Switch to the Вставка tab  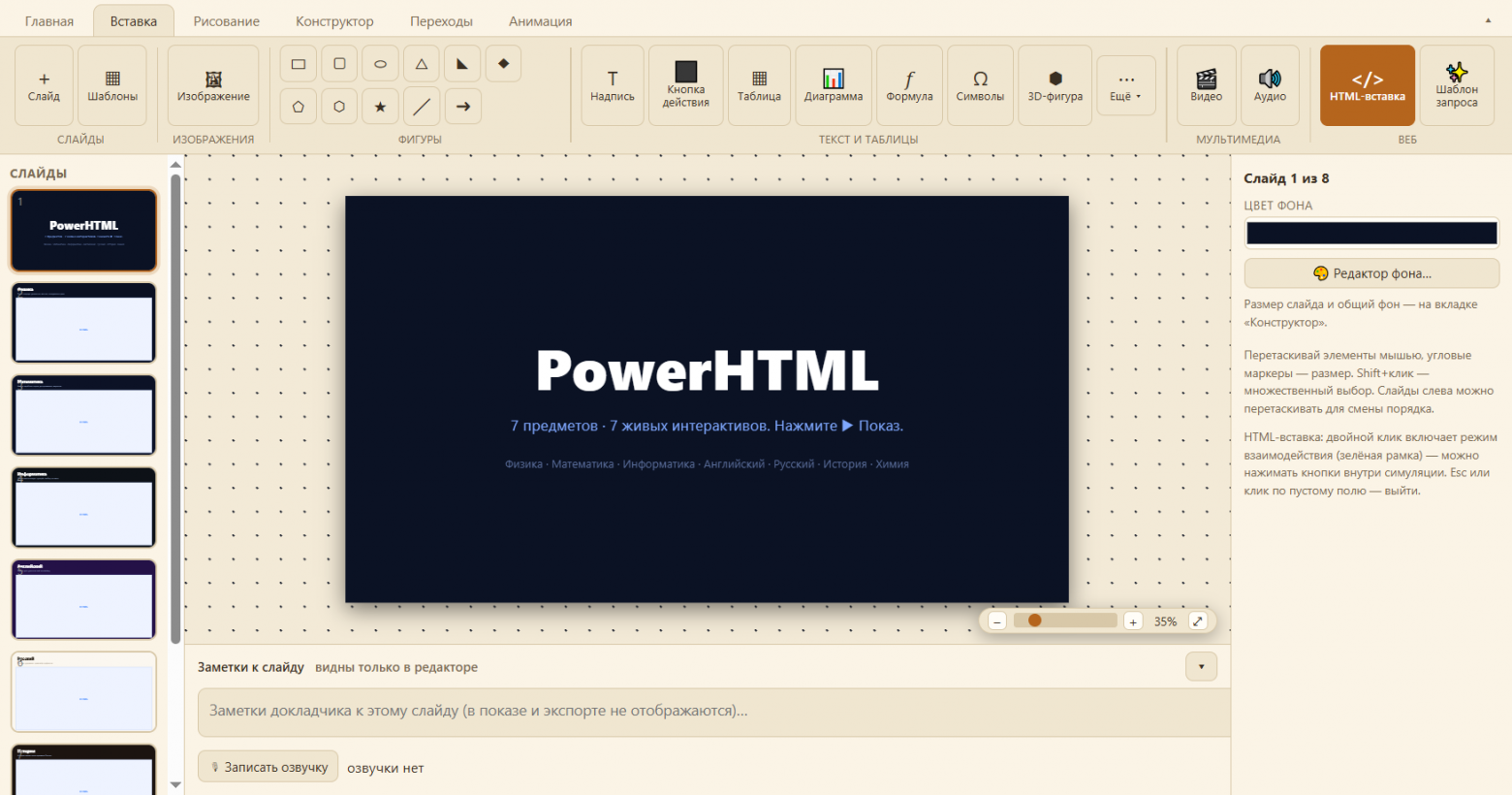[x=134, y=21]
